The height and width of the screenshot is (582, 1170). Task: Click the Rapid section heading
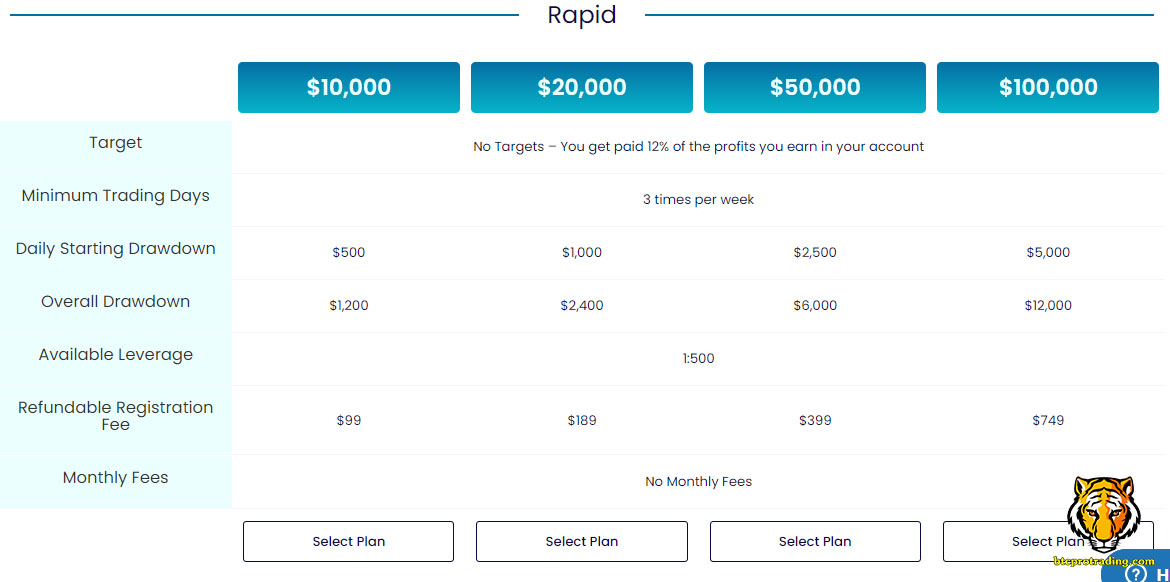point(582,15)
